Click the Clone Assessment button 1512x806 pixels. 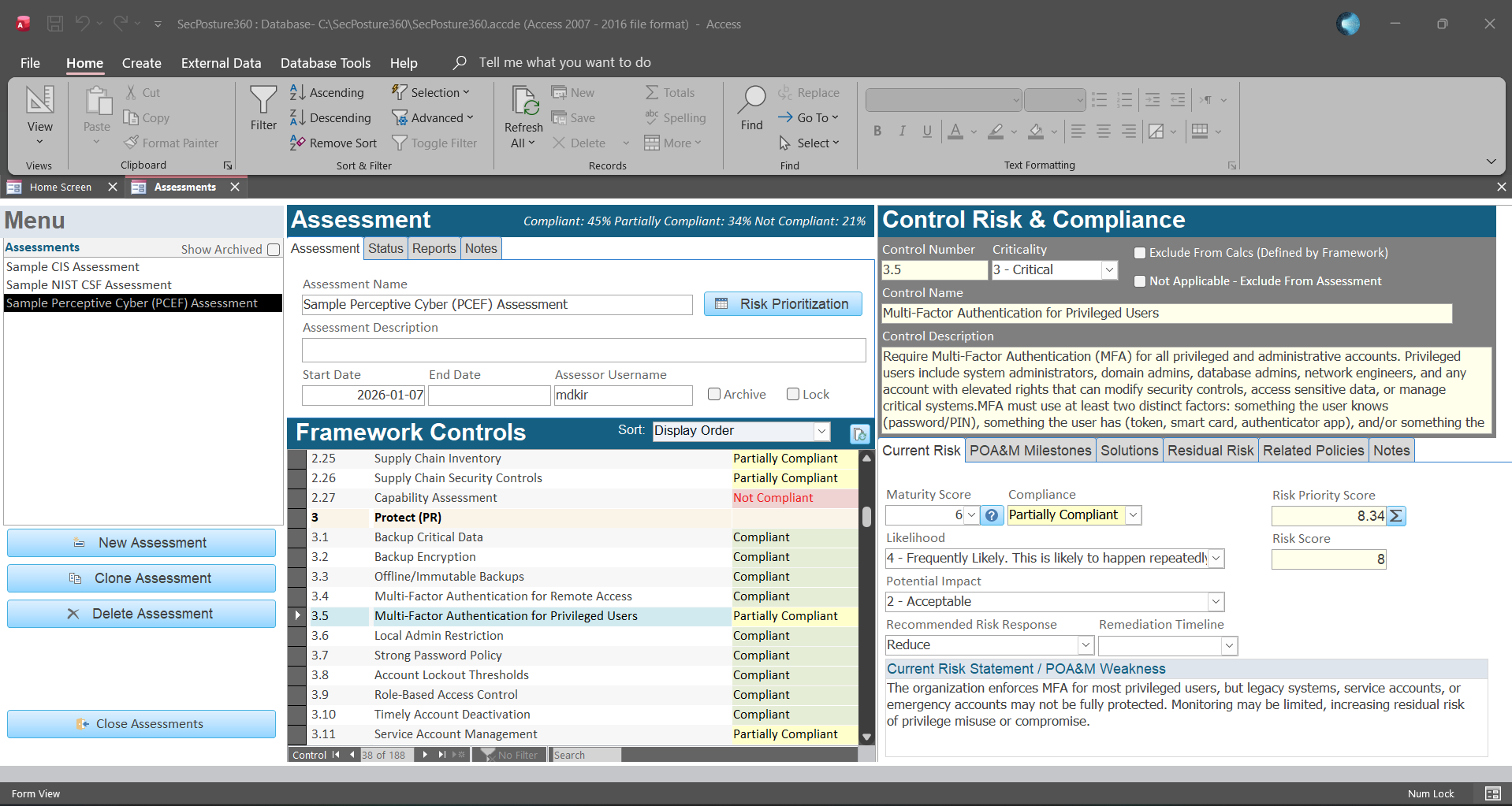pos(141,578)
